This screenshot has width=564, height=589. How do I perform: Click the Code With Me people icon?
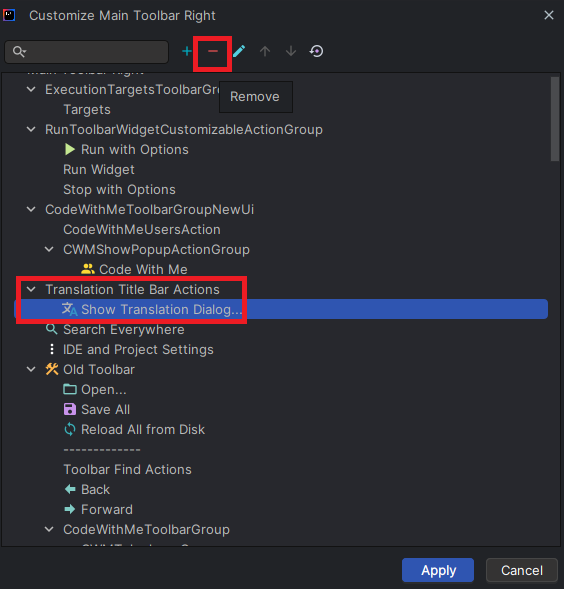coord(88,269)
